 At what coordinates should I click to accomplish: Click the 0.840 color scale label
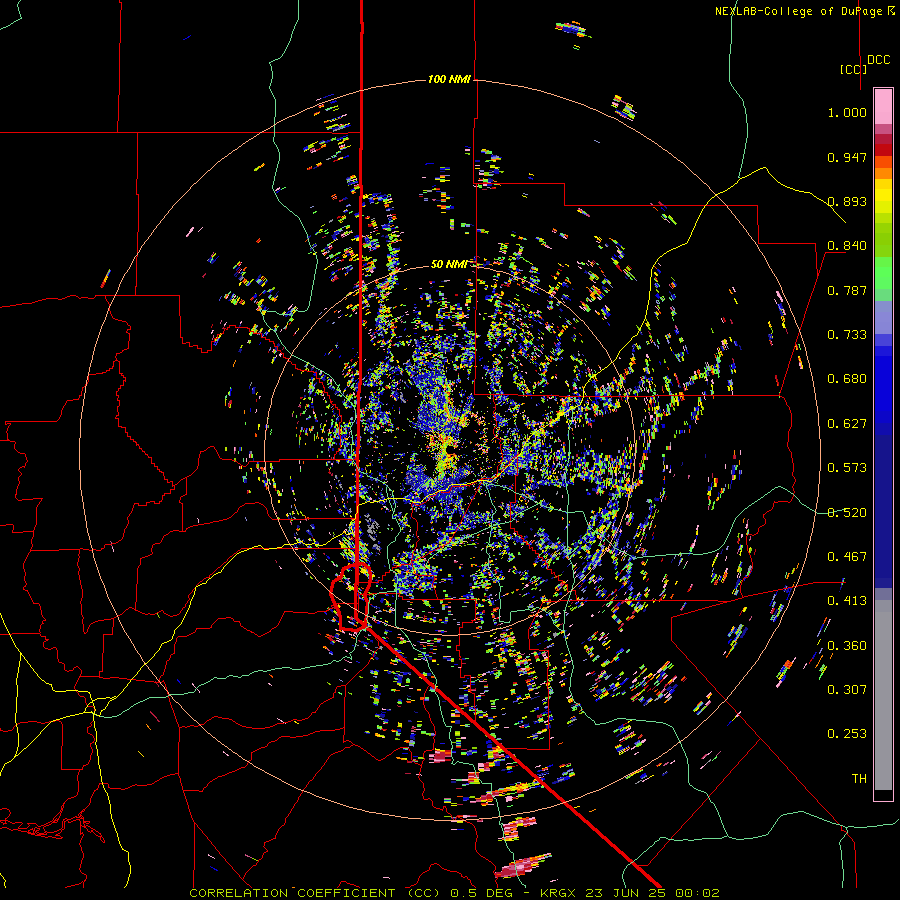pos(847,246)
